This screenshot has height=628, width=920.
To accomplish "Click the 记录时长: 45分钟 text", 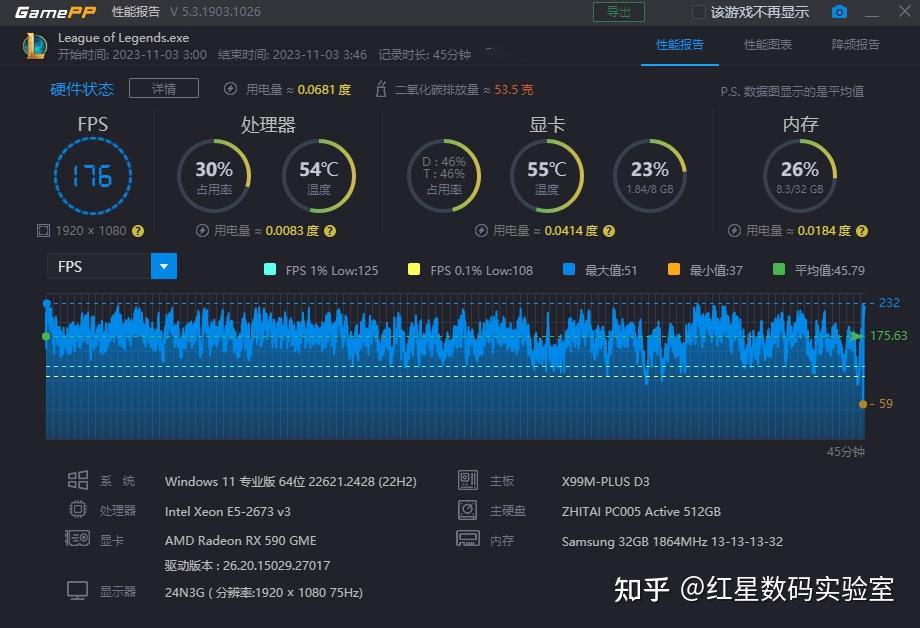I will [x=424, y=55].
